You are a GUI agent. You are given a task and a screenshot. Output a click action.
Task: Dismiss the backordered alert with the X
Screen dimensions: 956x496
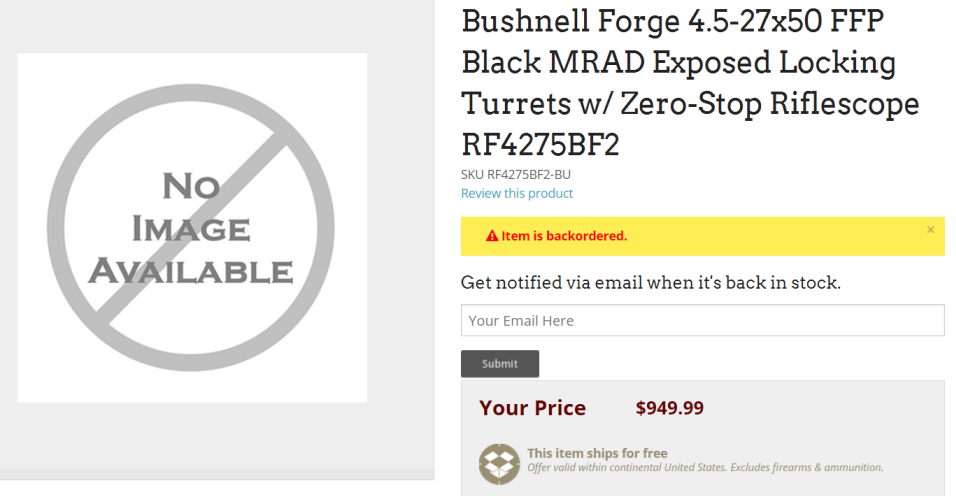[x=930, y=230]
